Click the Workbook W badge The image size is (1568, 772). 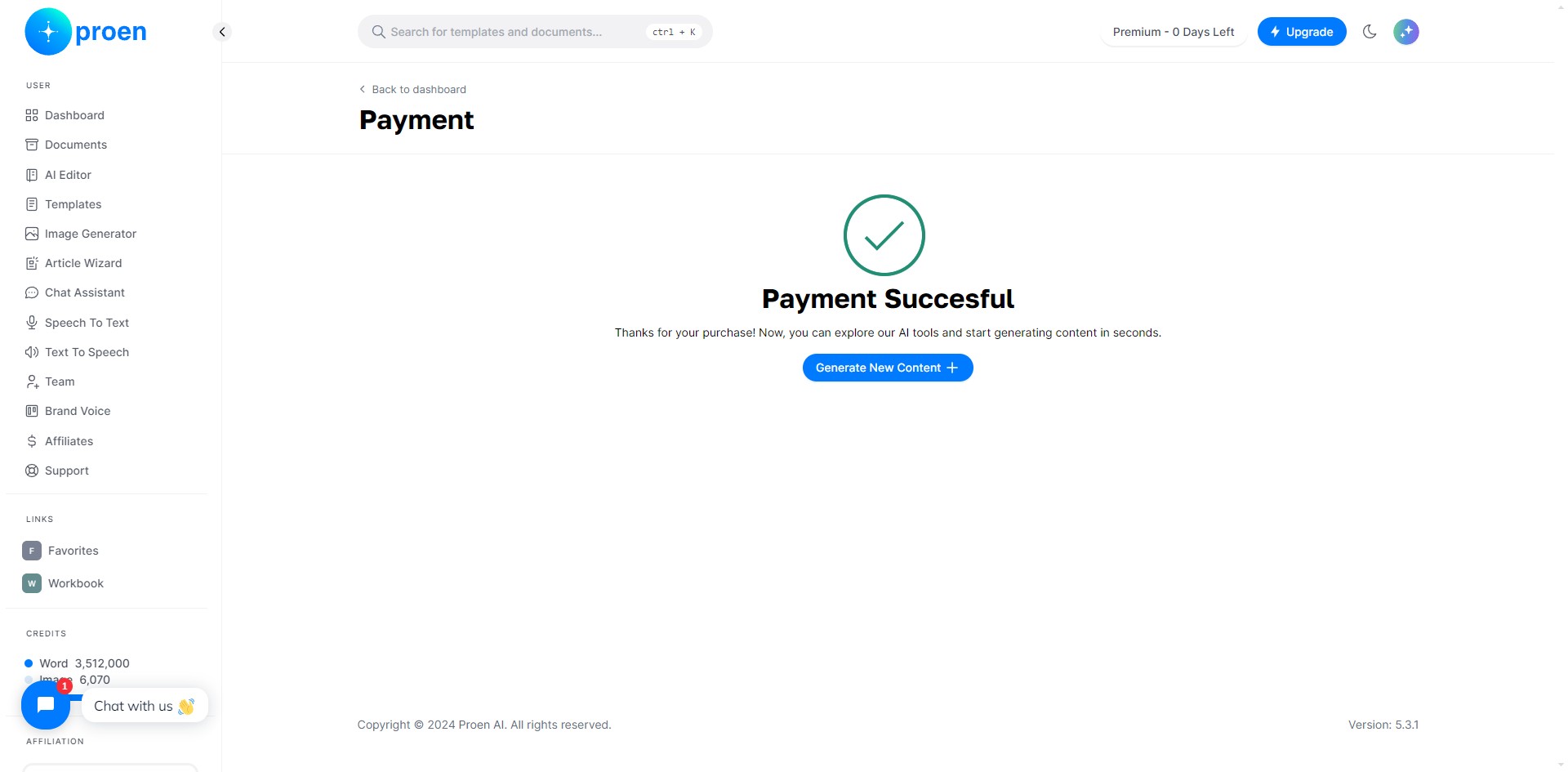click(x=32, y=583)
